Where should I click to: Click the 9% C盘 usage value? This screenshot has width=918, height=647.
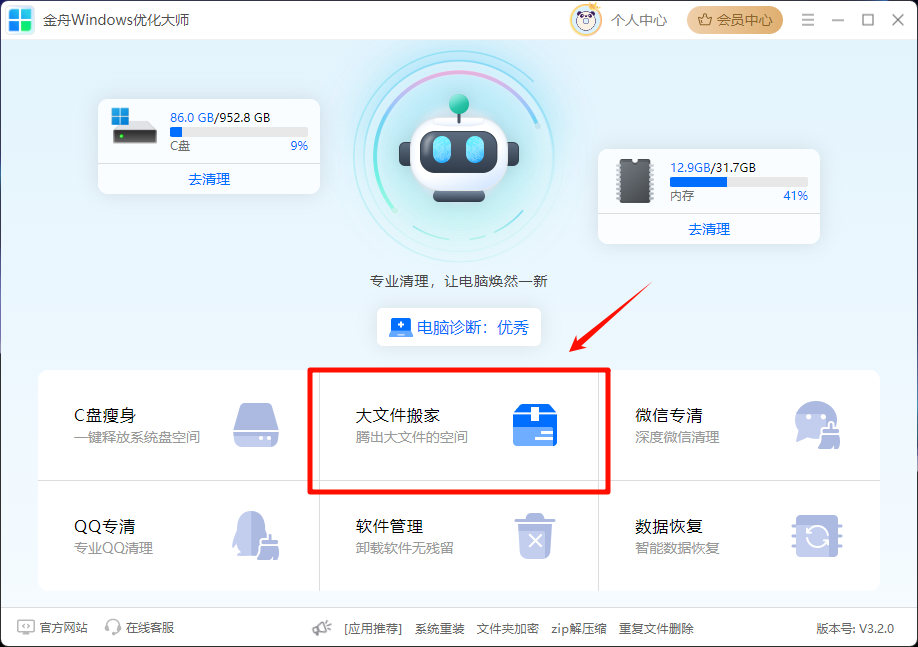(299, 146)
